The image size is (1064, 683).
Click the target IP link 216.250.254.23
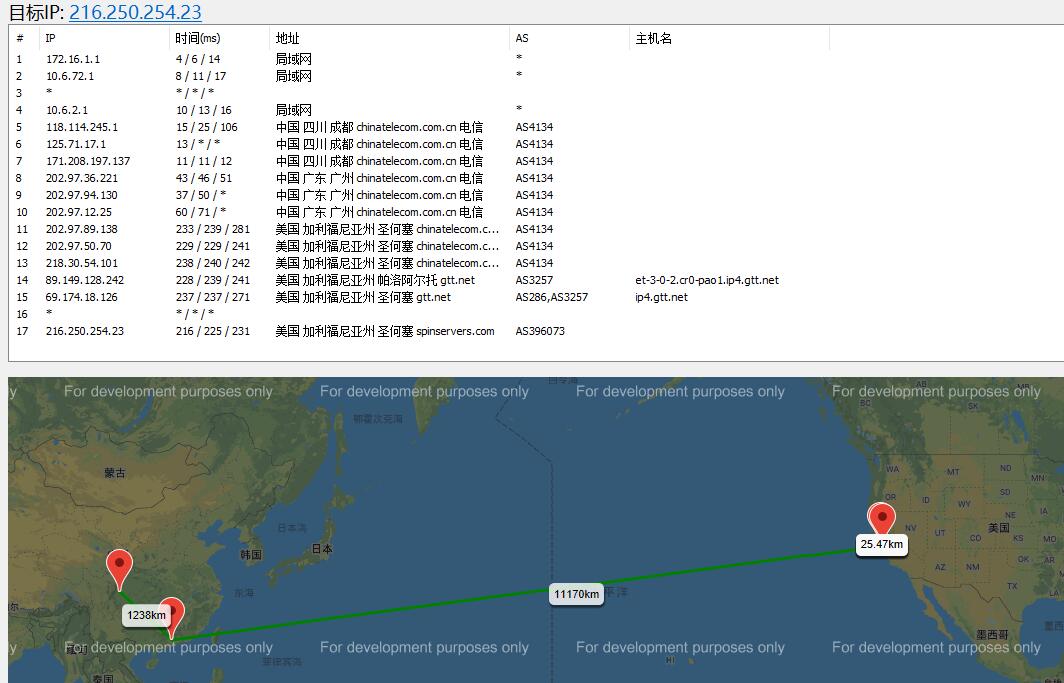[x=135, y=12]
